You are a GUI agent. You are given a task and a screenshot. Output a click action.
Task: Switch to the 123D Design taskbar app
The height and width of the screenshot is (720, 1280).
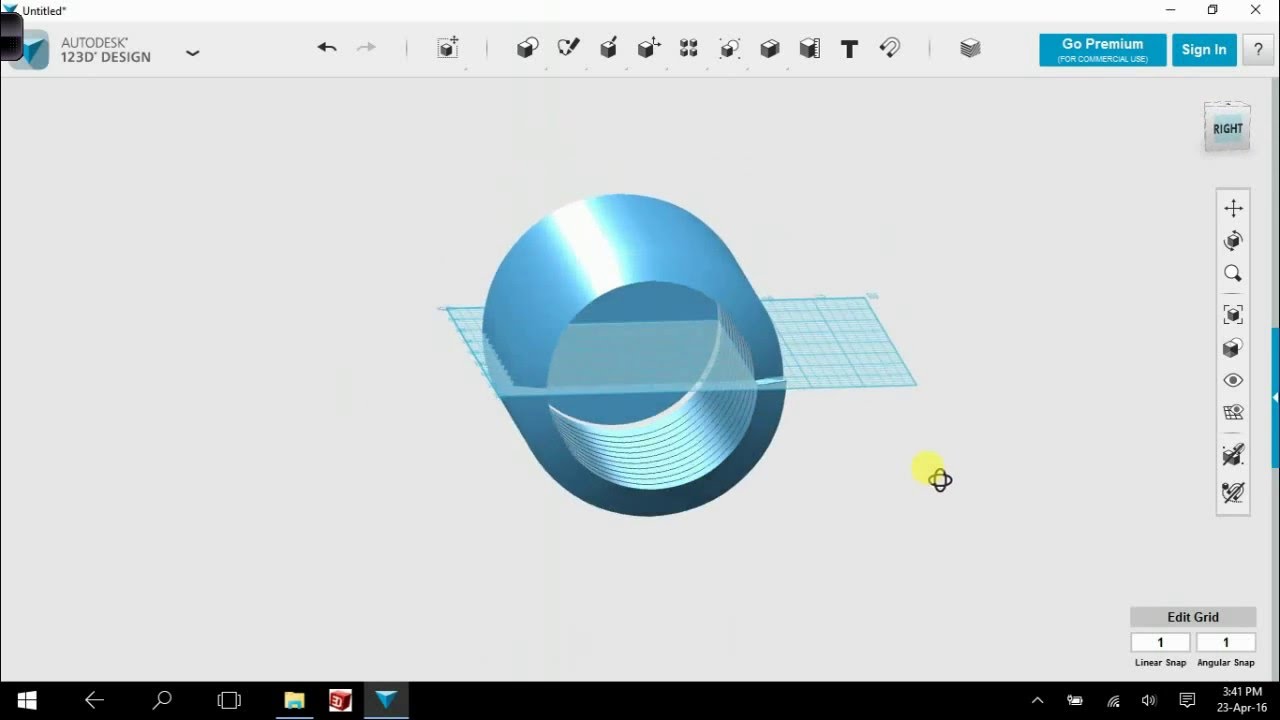[386, 700]
